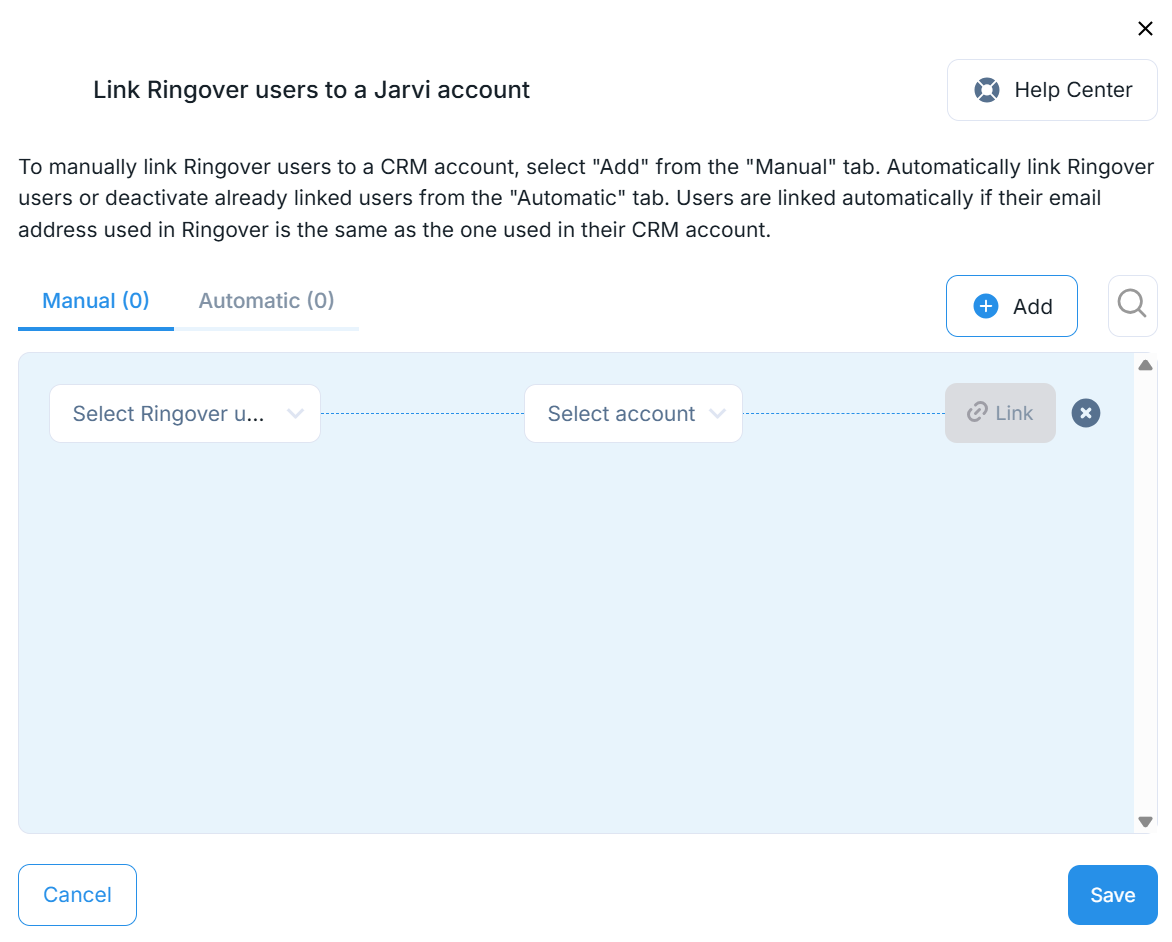Close the dialog with the X icon

click(1144, 28)
